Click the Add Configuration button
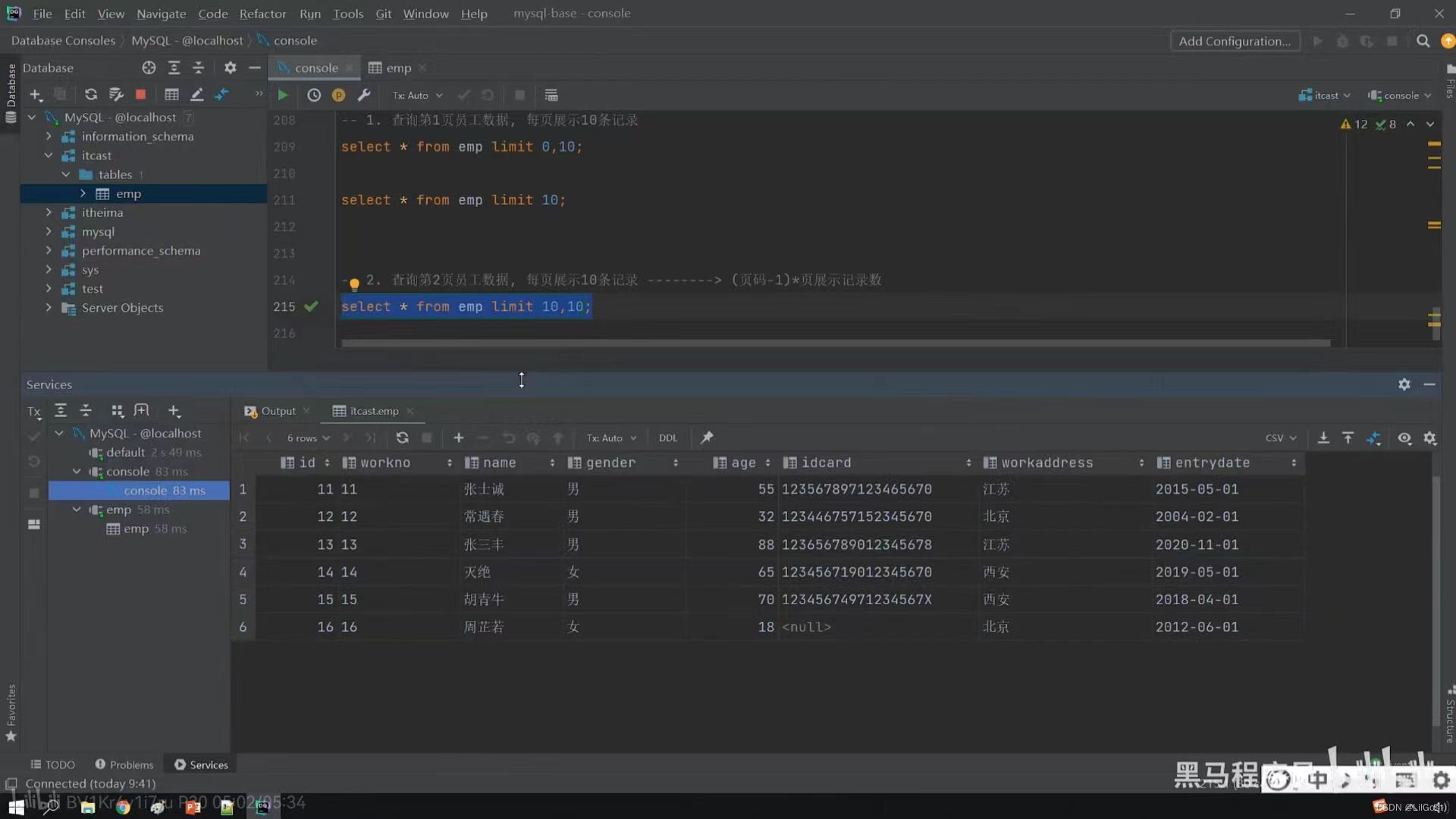 coord(1234,41)
